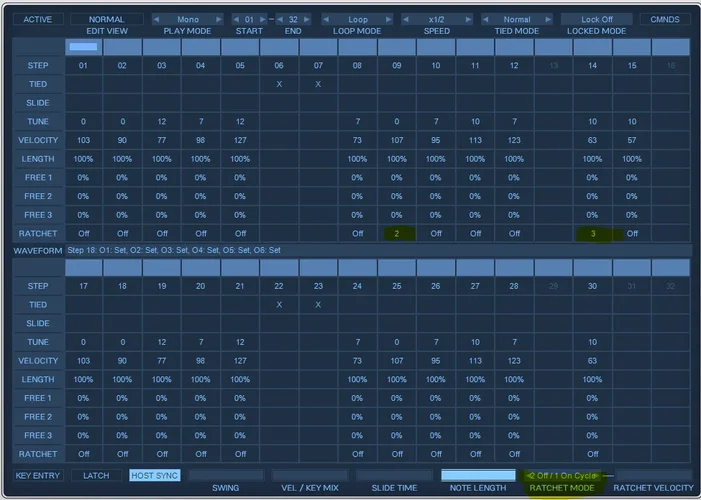Click the left arrow of Tied Mode
The width and height of the screenshot is (701, 500).
click(x=486, y=19)
